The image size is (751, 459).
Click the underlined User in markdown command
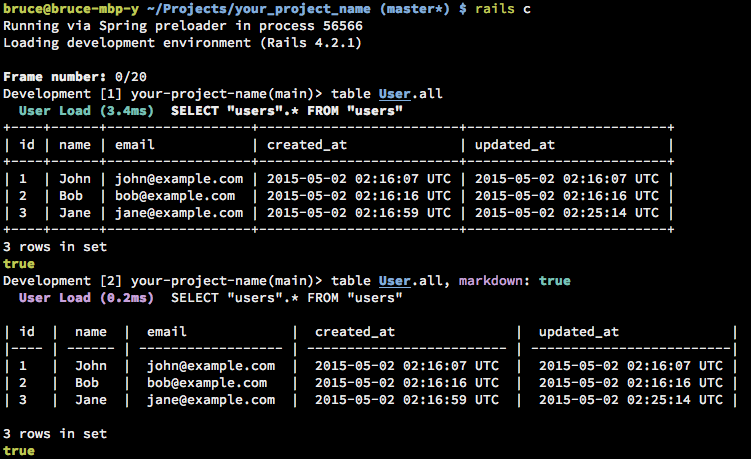394,280
